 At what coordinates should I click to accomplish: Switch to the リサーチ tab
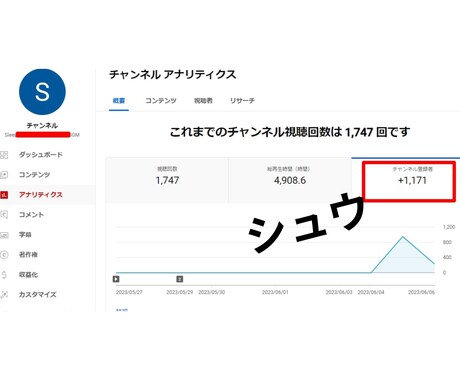coord(242,101)
